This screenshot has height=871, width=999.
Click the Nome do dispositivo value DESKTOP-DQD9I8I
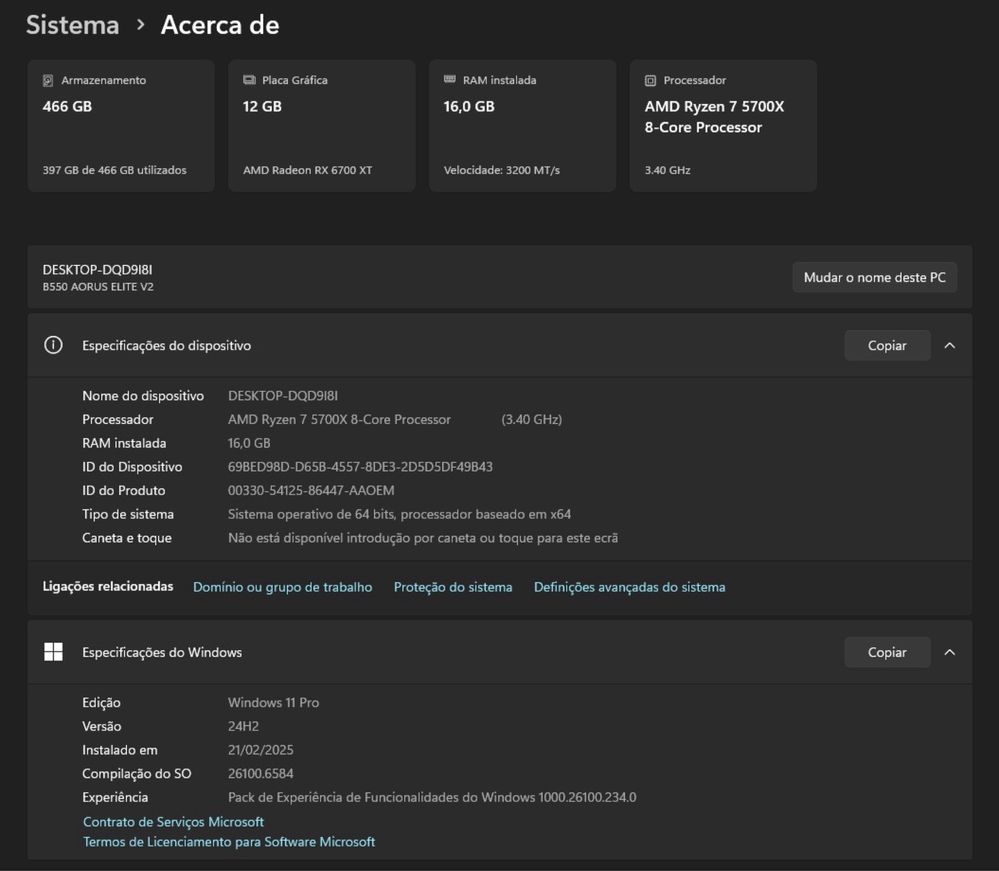(x=283, y=396)
